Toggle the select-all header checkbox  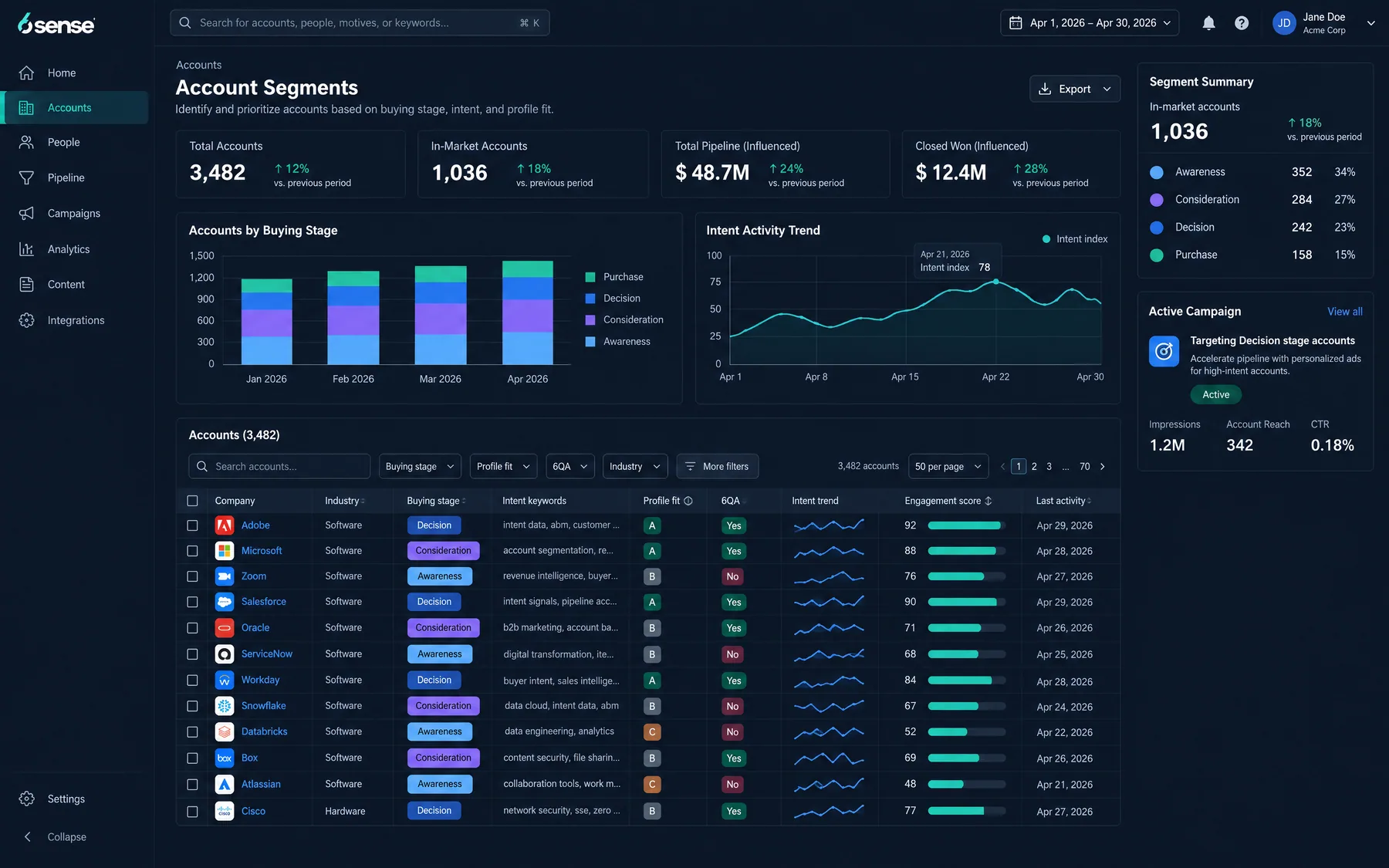[193, 501]
